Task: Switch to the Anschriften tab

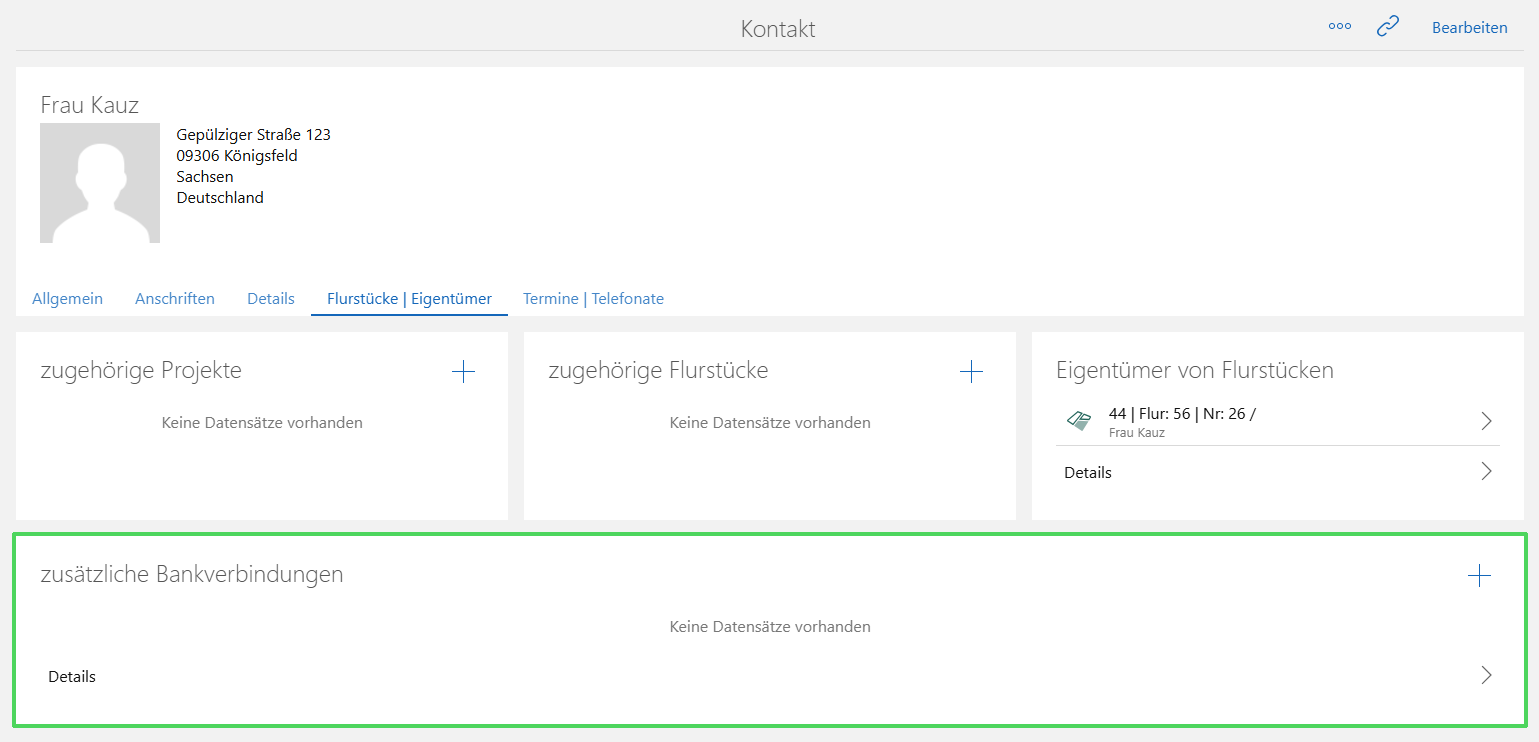Action: (x=175, y=298)
